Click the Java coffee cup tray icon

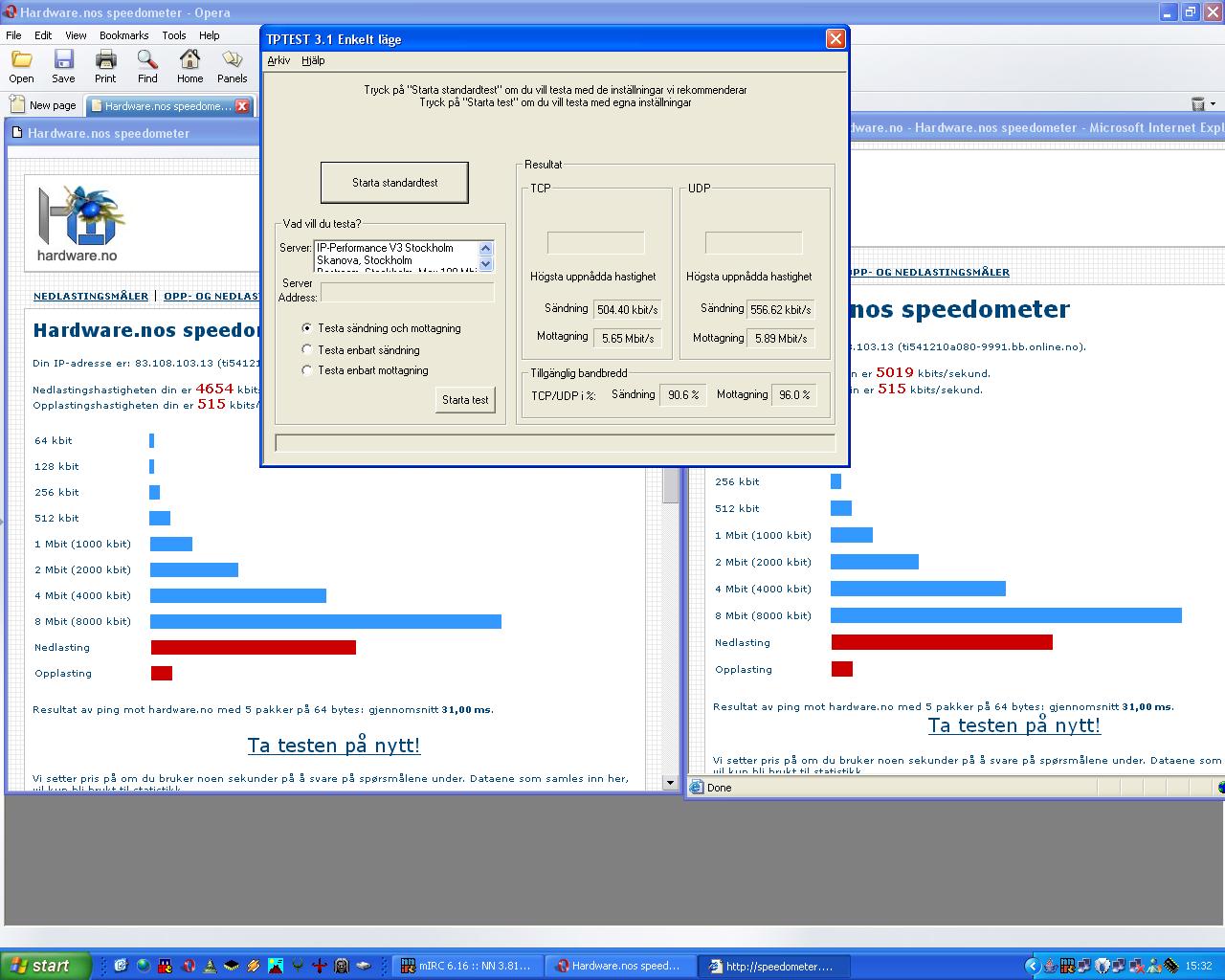click(1051, 966)
